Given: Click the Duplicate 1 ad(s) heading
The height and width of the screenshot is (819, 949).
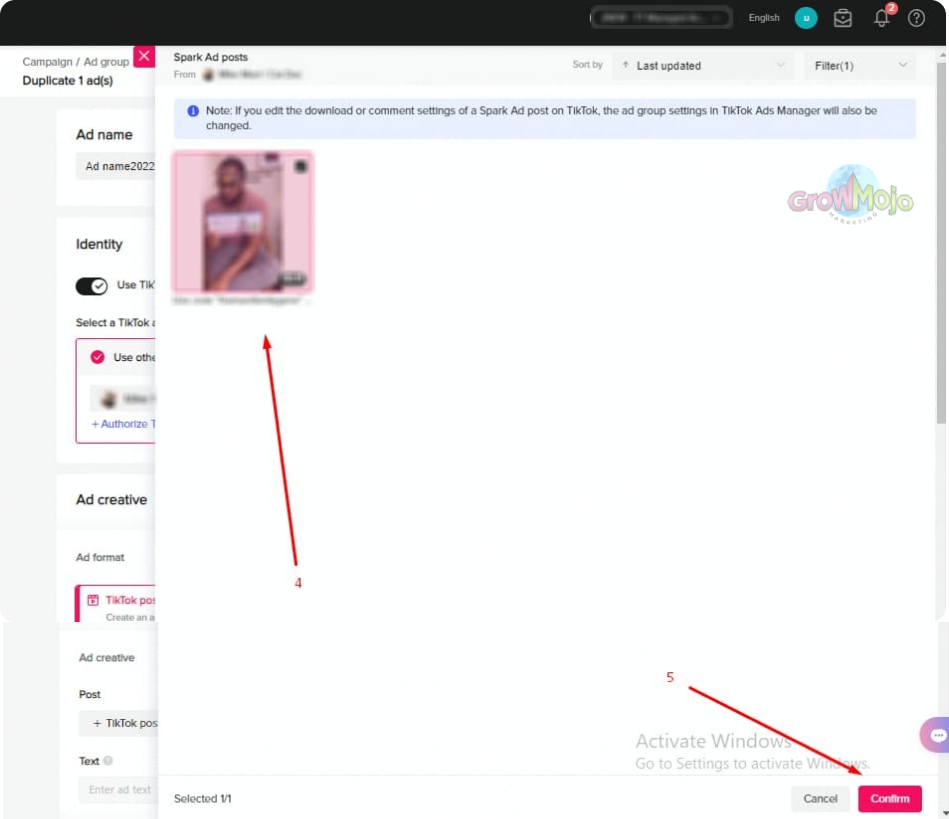Looking at the screenshot, I should pyautogui.click(x=67, y=81).
